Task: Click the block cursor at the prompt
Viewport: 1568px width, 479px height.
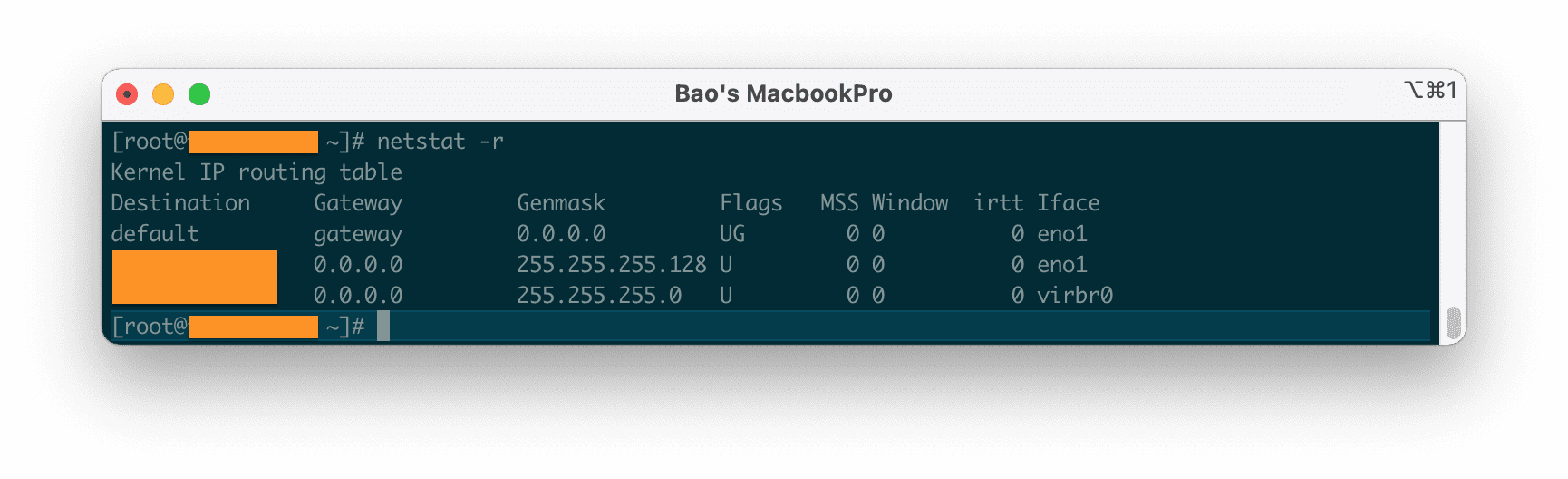Action: [383, 327]
